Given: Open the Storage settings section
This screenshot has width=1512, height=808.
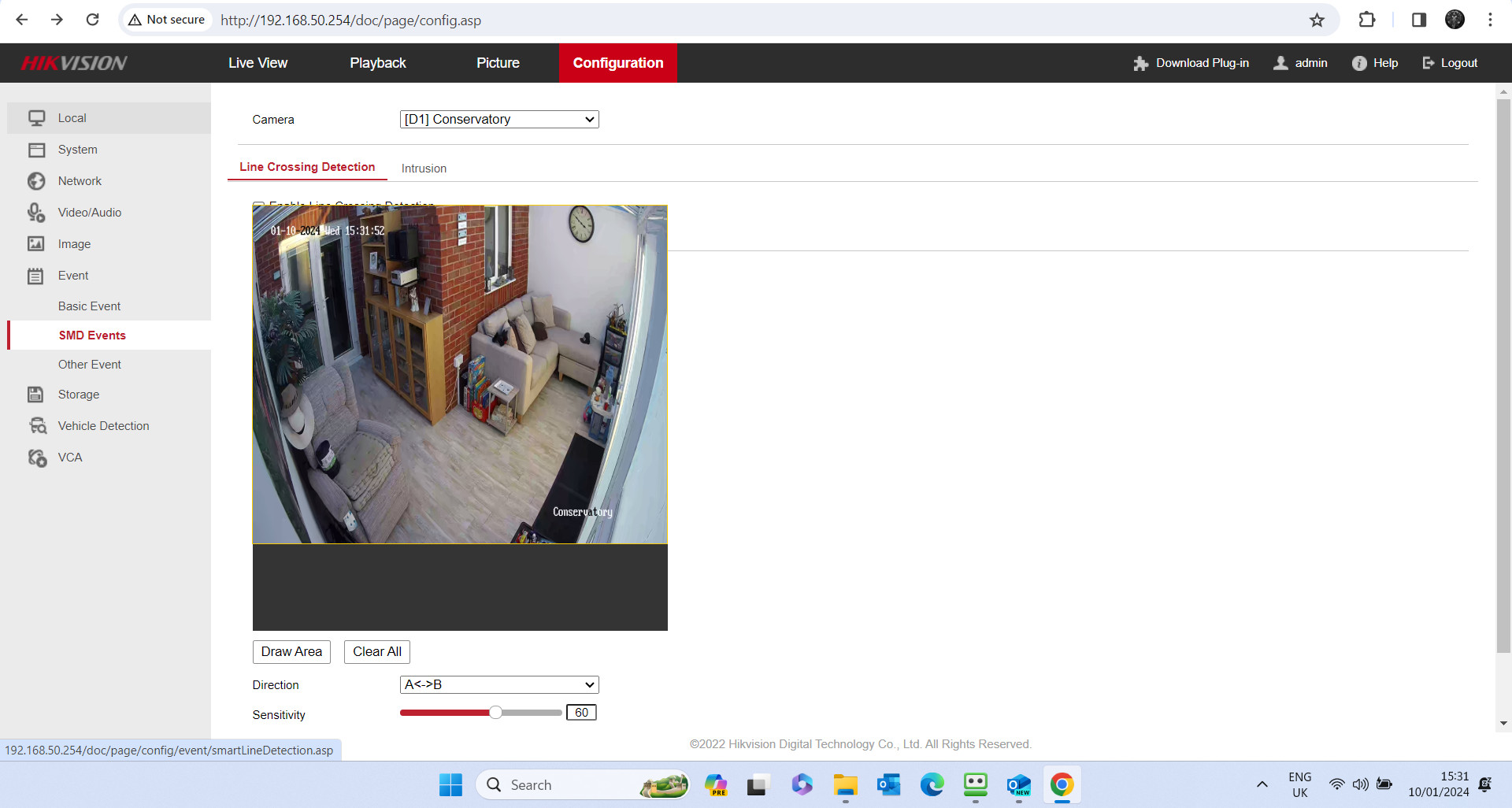Looking at the screenshot, I should click(x=78, y=394).
